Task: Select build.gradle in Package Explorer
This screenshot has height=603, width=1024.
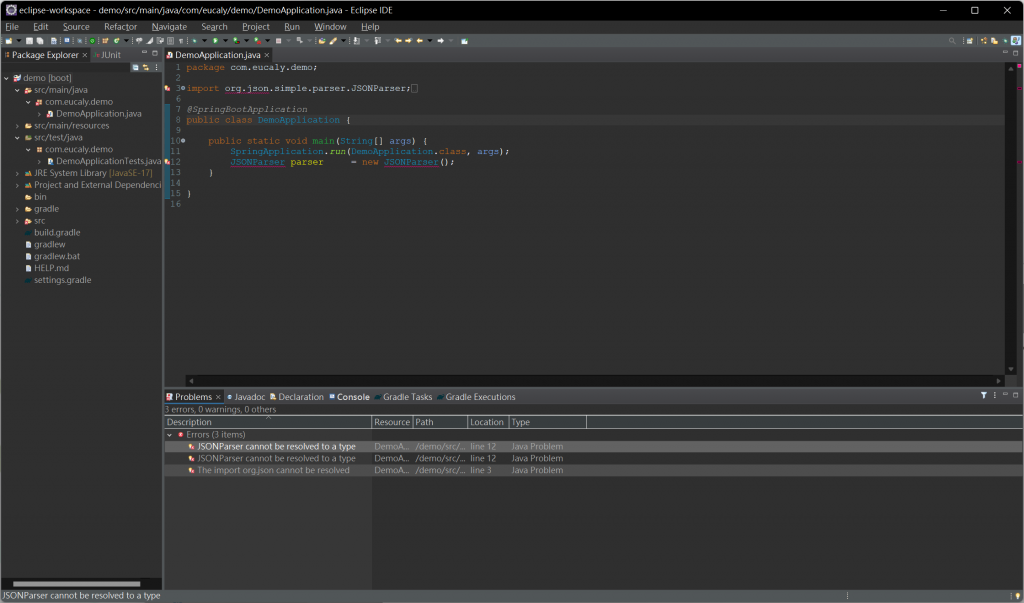Action: (x=56, y=233)
